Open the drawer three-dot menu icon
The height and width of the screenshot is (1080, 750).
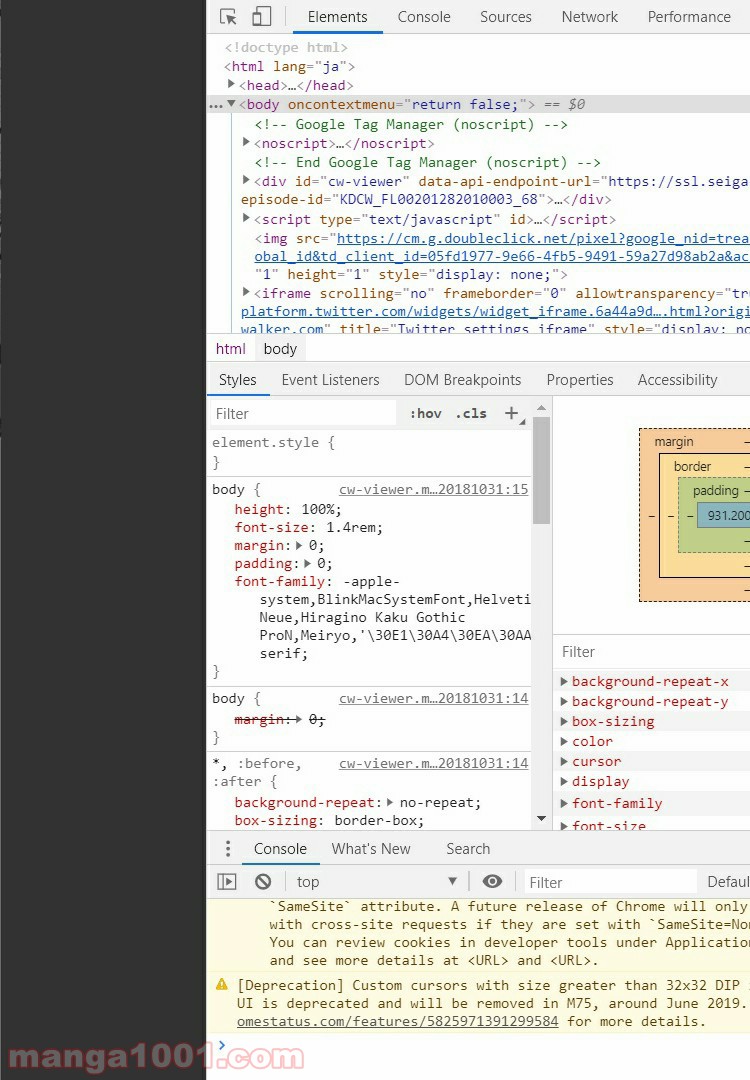tap(228, 848)
